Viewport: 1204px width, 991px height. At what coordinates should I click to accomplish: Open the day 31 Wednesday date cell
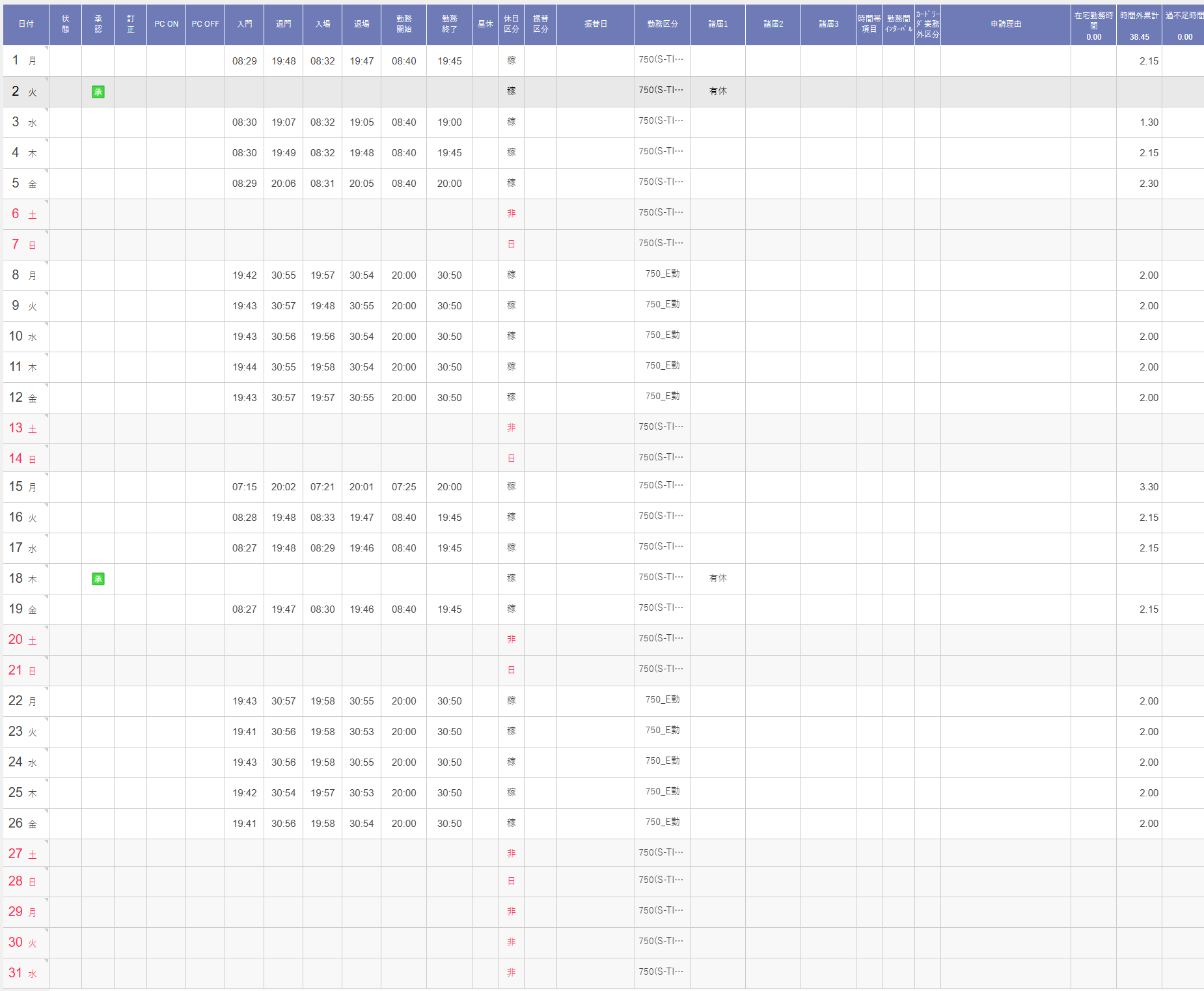(25, 973)
